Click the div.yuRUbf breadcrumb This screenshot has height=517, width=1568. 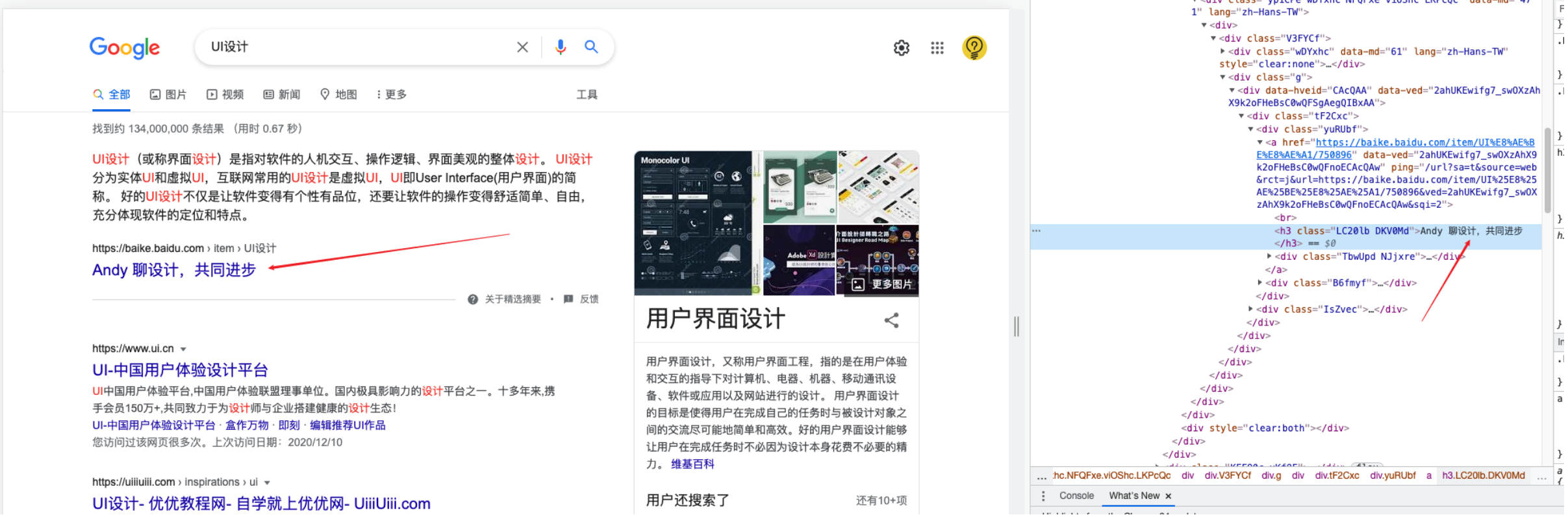click(1393, 476)
